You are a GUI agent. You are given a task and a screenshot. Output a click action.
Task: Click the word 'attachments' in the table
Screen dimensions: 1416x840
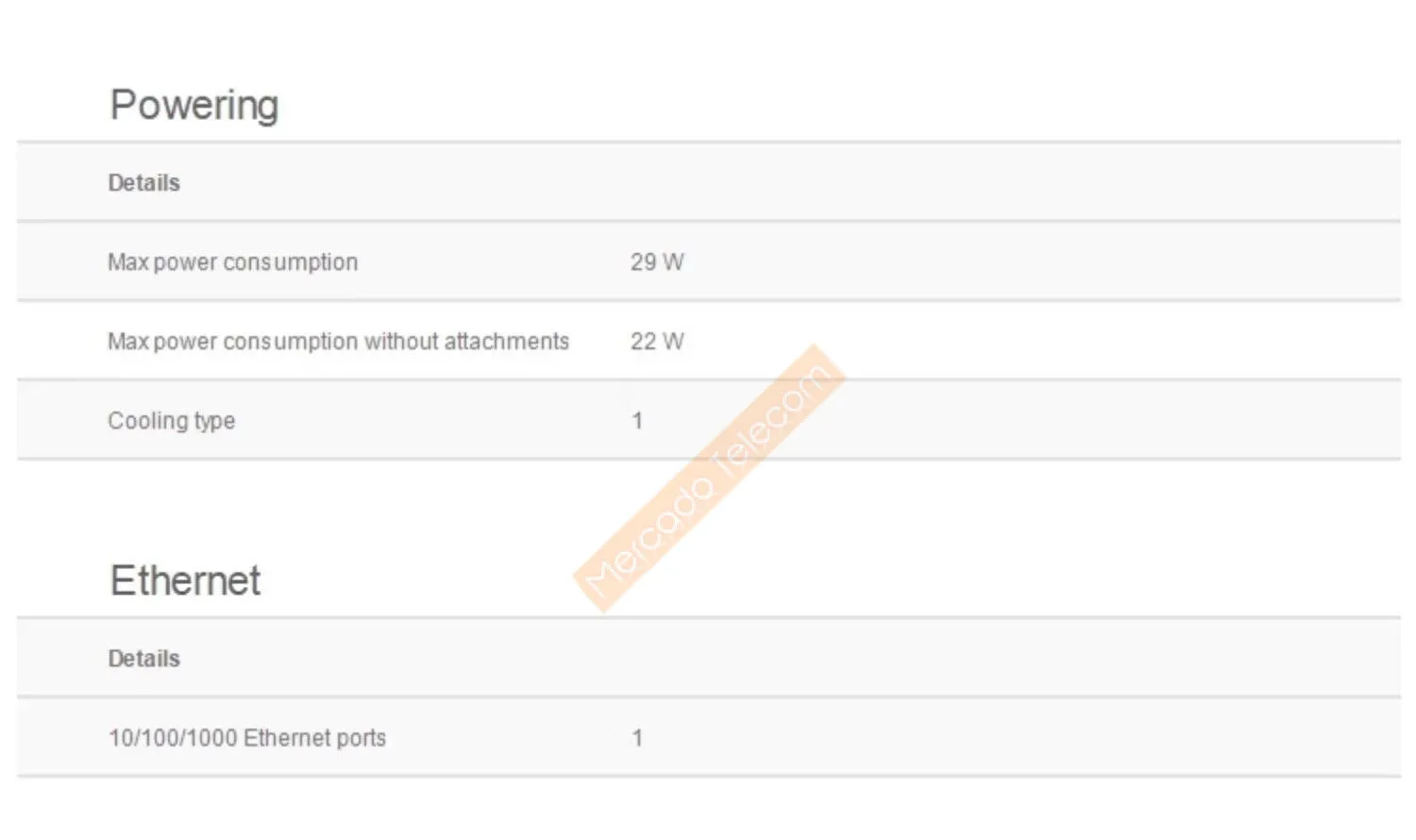coord(506,342)
